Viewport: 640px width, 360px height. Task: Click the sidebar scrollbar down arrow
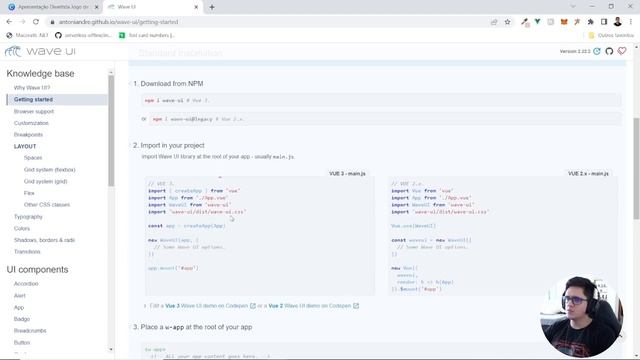(111, 349)
